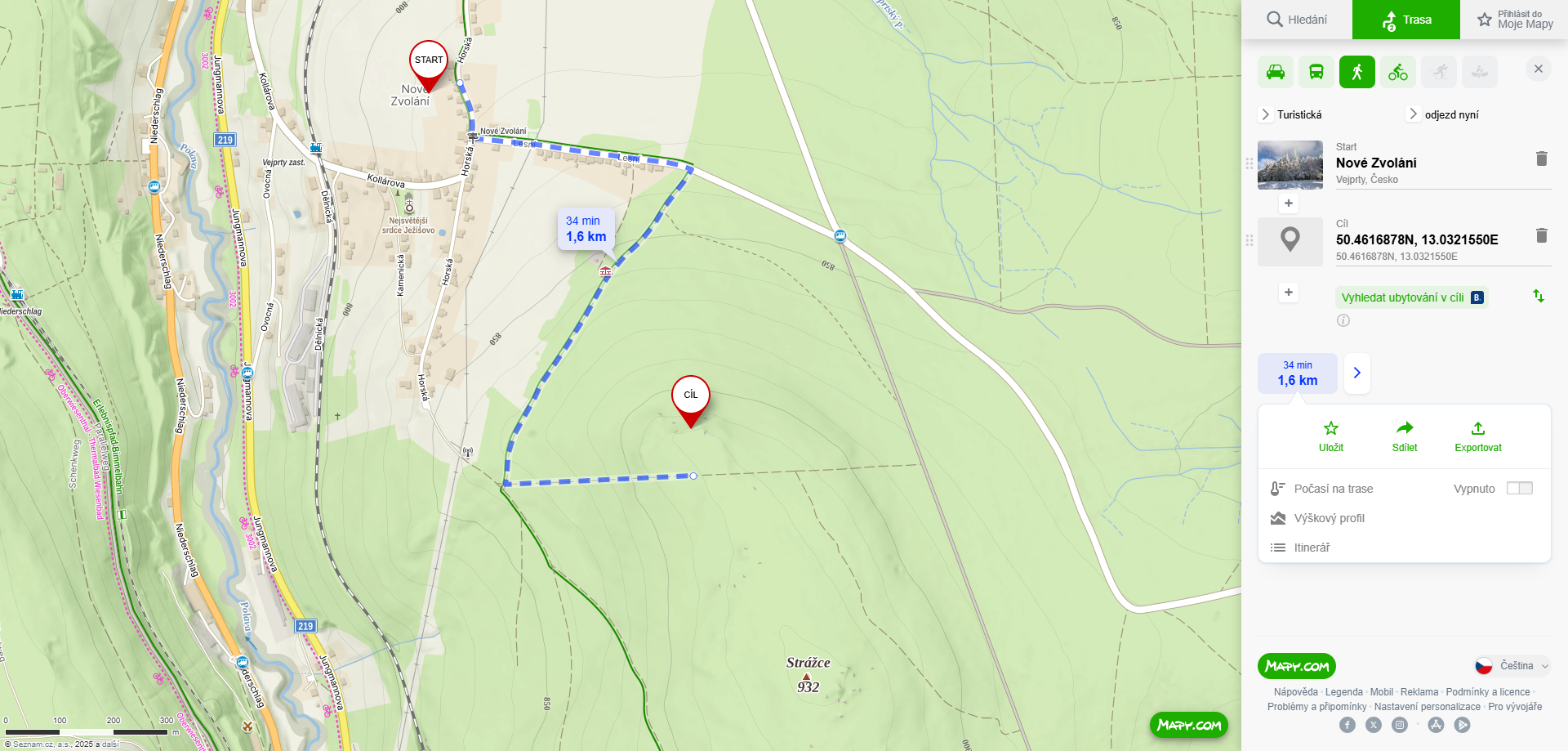Show next route alternative with arrow
The image size is (1568, 751).
click(x=1356, y=373)
